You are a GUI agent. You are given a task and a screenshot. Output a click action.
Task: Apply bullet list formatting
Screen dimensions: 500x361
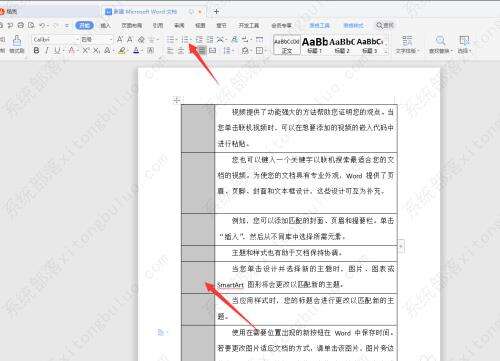coord(171,40)
